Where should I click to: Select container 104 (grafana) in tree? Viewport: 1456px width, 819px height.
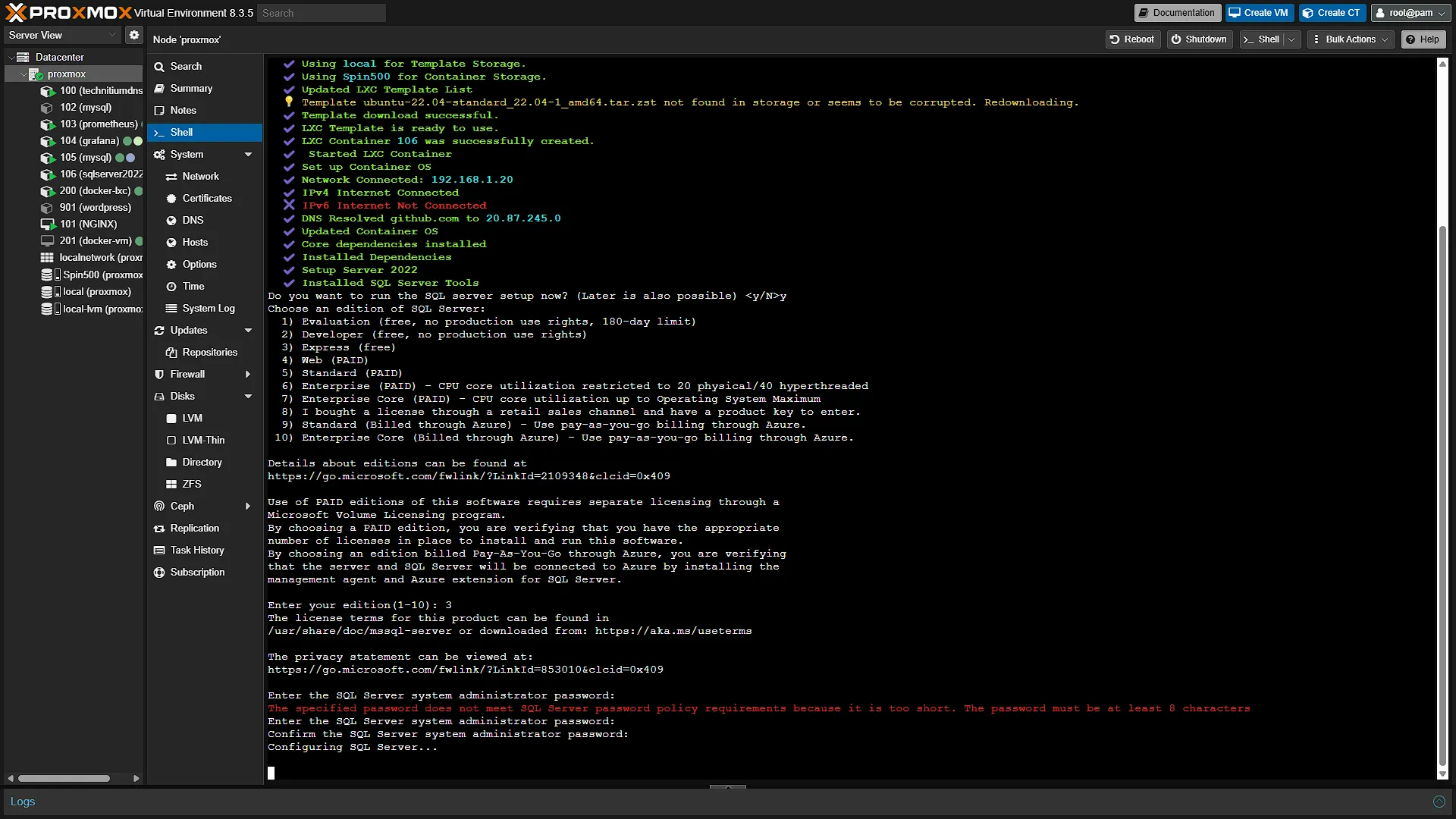89,140
